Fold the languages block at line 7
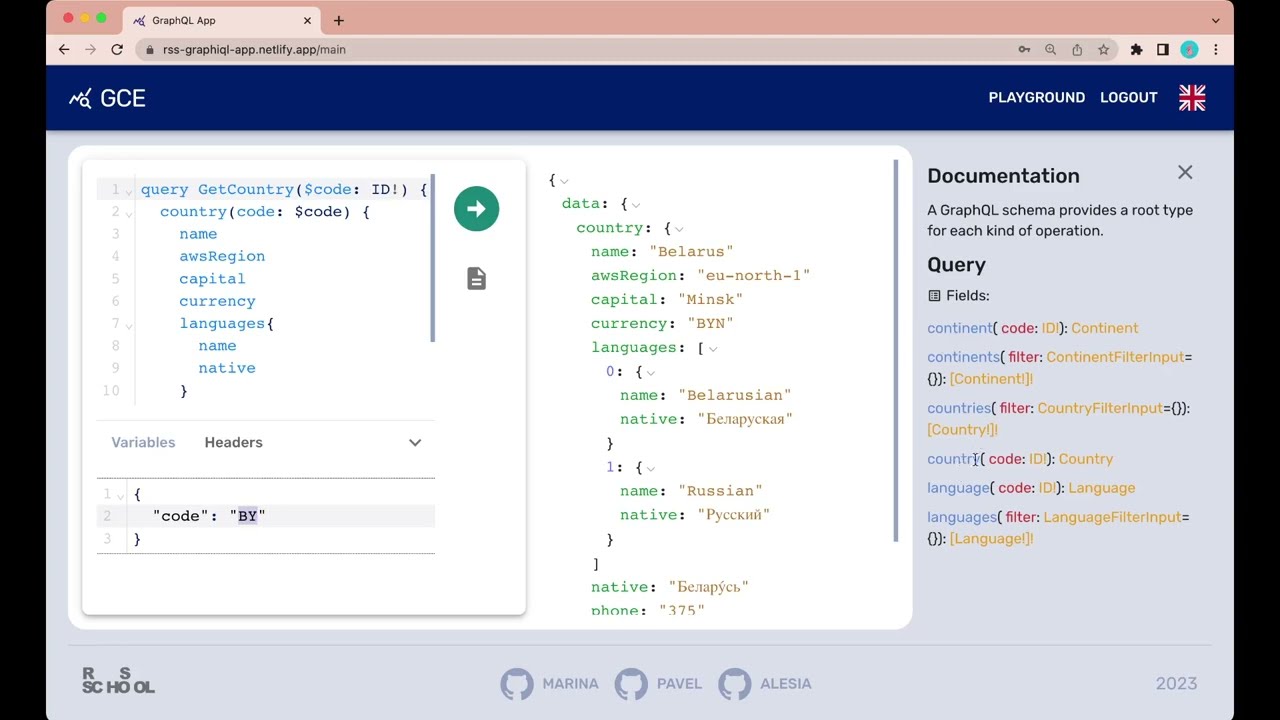Viewport: 1280px width, 720px height. [129, 324]
